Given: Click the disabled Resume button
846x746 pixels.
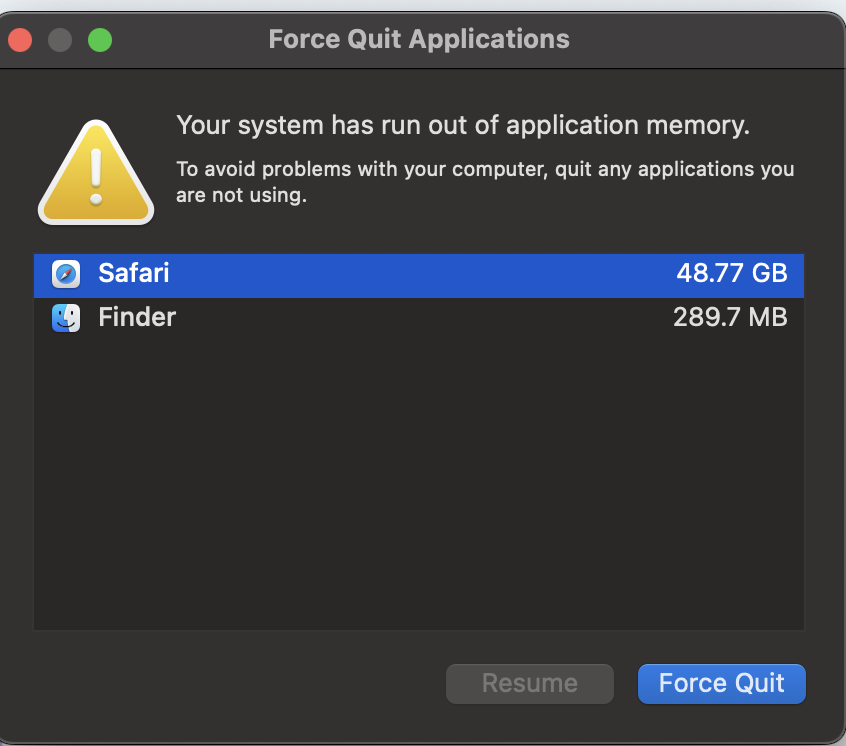Looking at the screenshot, I should pyautogui.click(x=529, y=683).
